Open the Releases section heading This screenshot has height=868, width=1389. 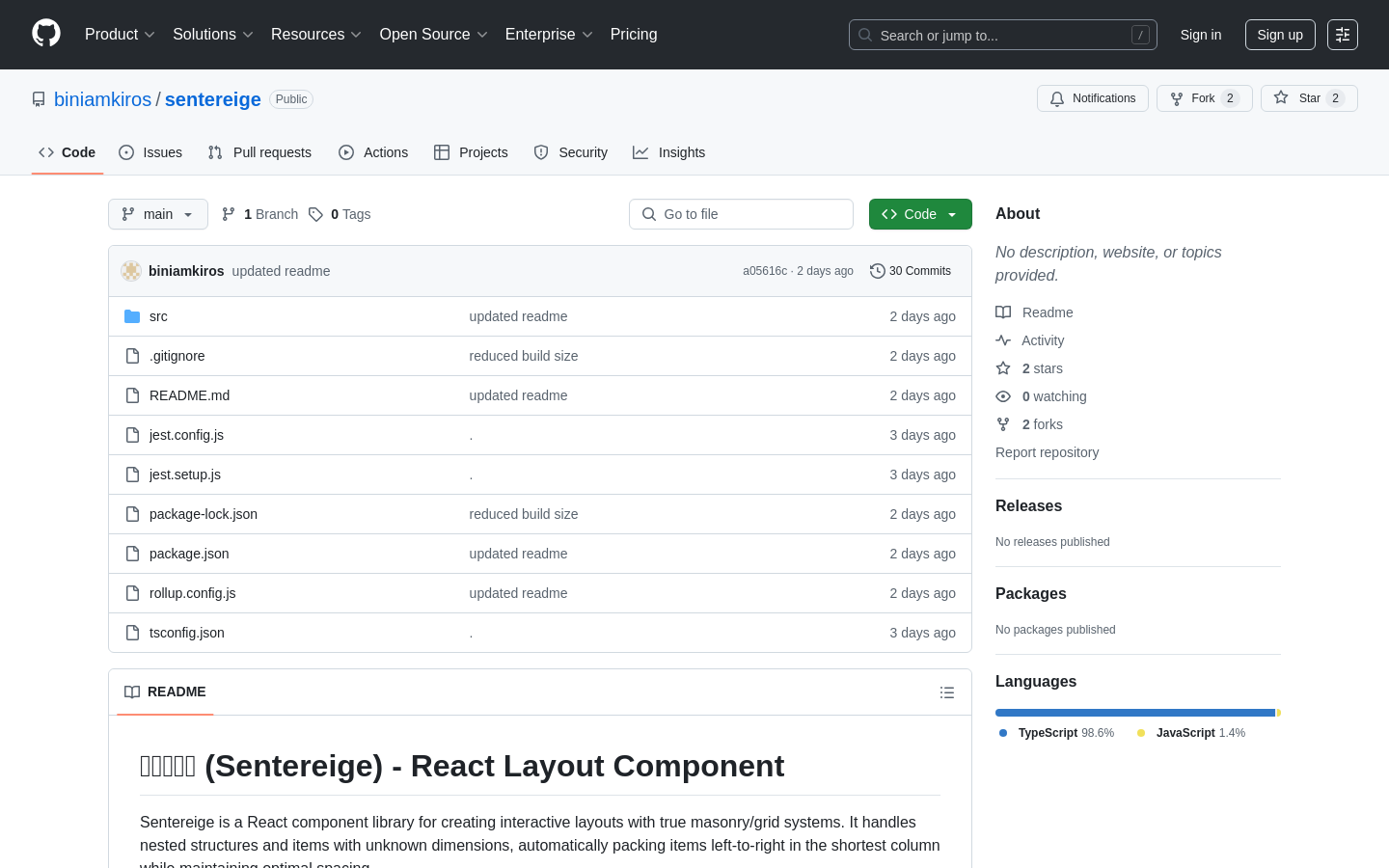[1028, 506]
